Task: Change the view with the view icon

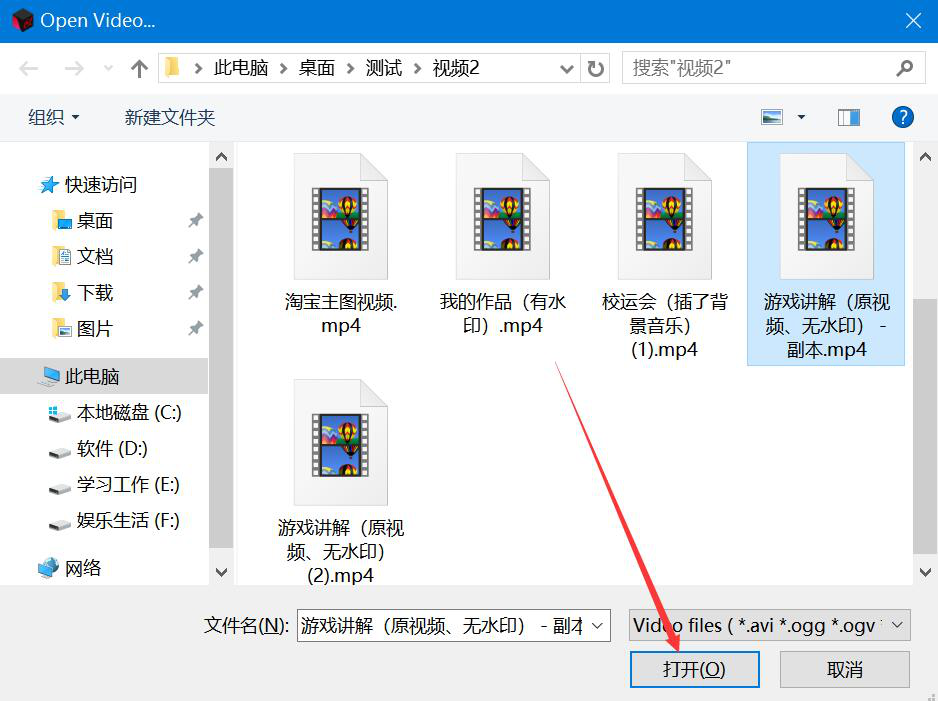Action: [x=772, y=117]
